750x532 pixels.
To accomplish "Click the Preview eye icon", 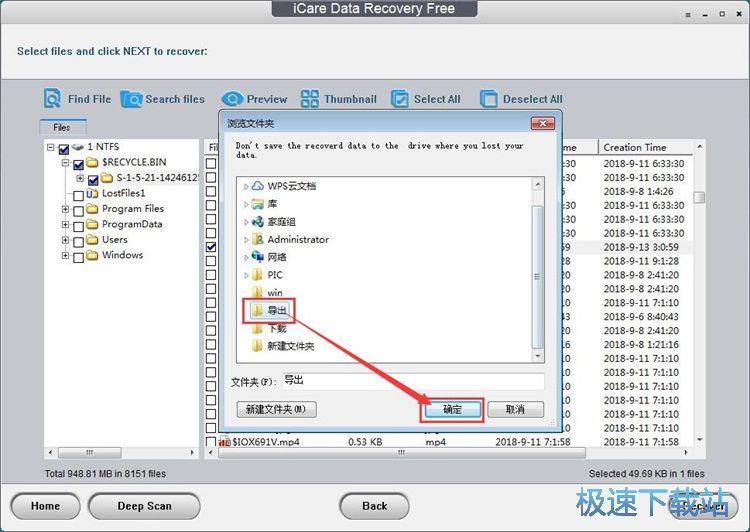I will click(x=232, y=99).
